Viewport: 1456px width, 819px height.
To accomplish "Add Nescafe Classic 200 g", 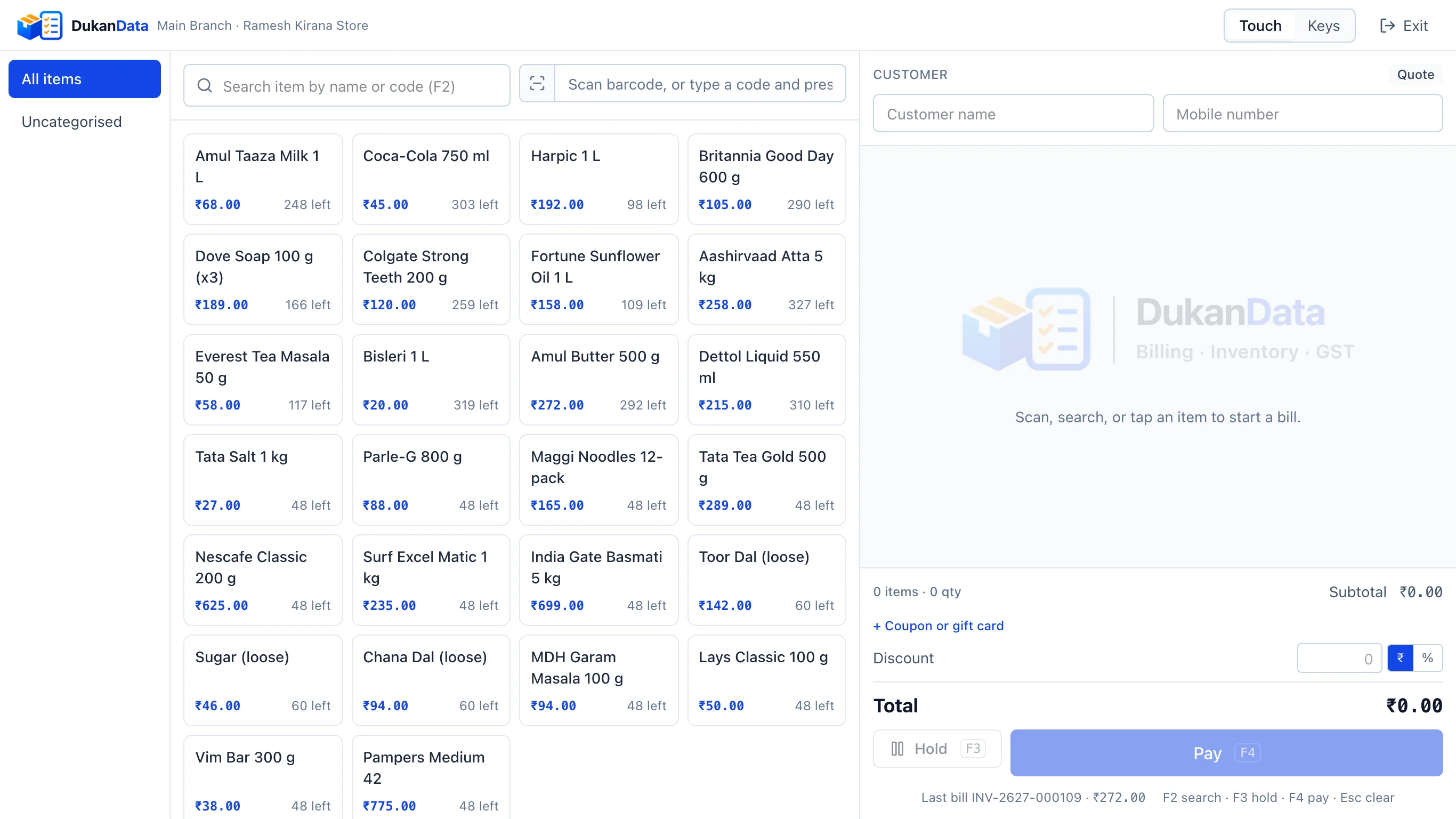I will pyautogui.click(x=263, y=580).
